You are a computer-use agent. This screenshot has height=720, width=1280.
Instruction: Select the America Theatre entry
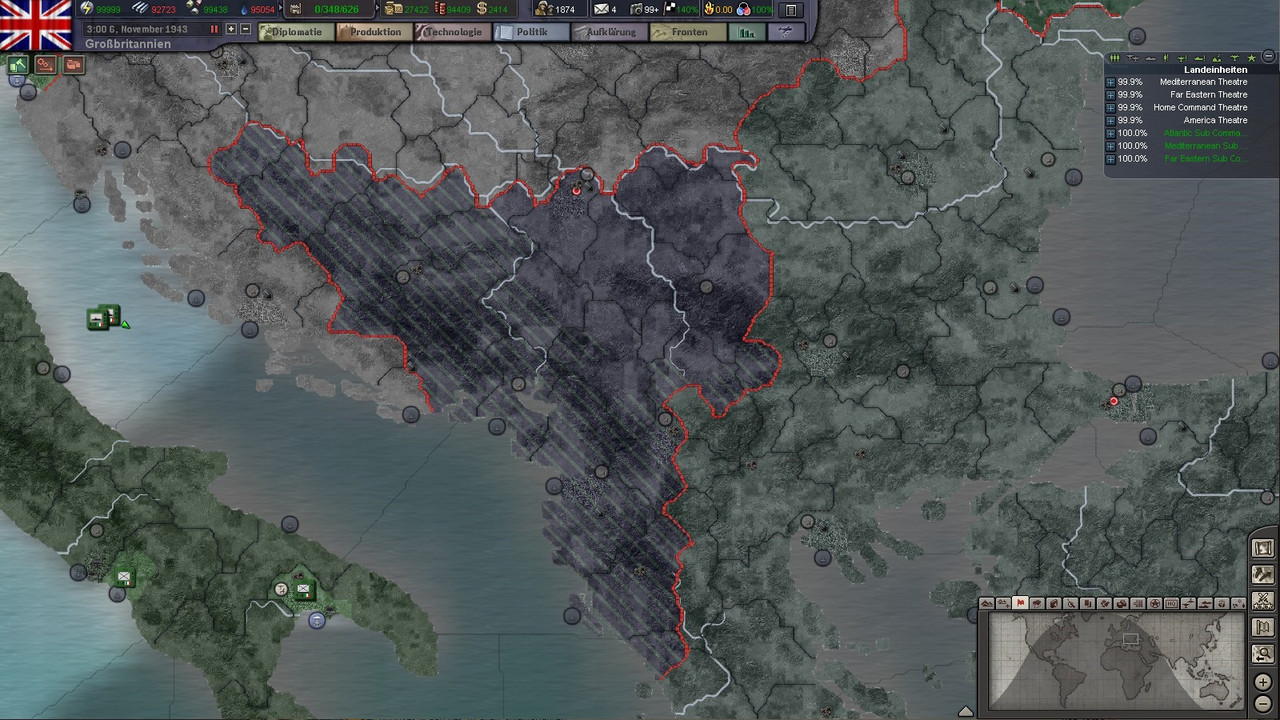(1215, 120)
